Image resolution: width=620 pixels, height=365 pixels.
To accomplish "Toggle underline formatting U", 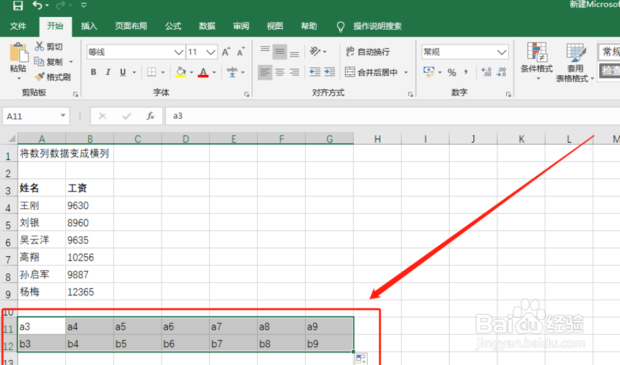I will [123, 72].
